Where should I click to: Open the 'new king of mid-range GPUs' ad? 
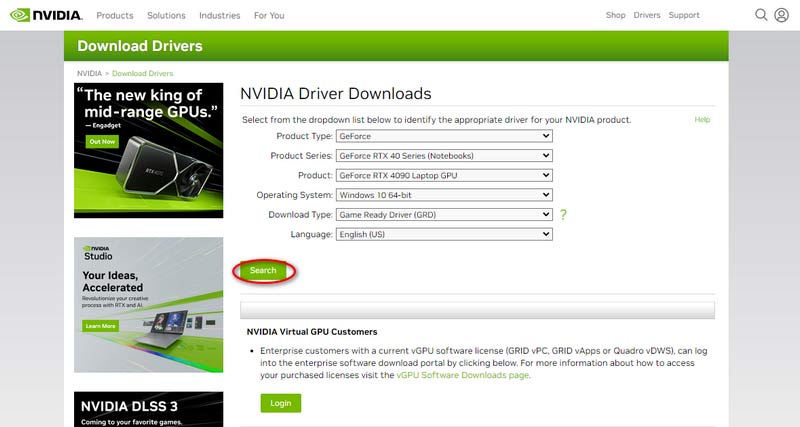tap(148, 150)
